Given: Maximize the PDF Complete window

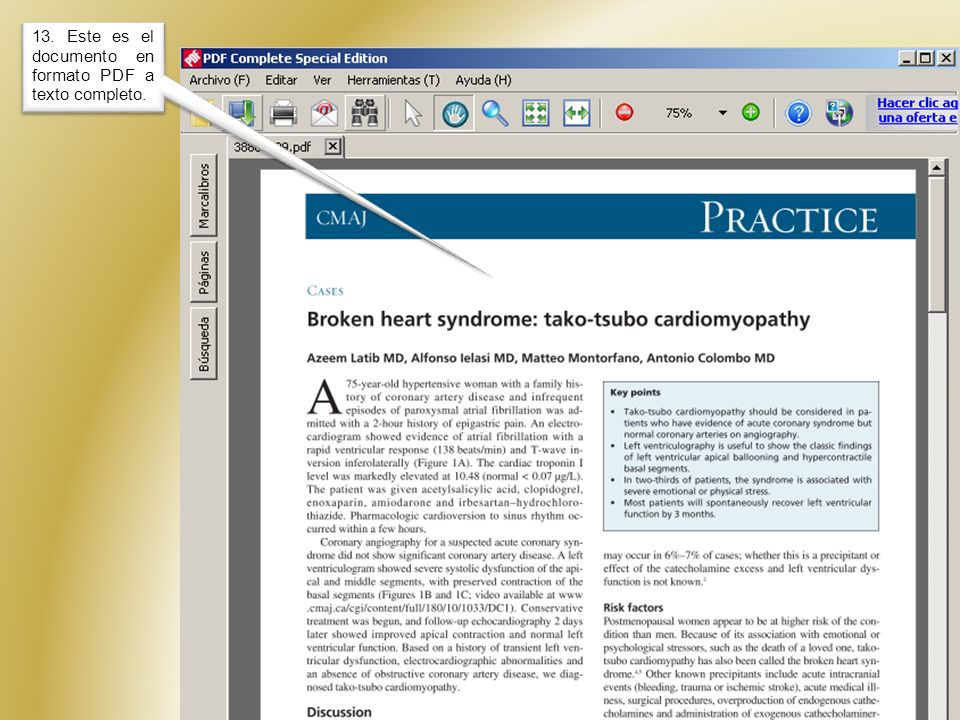Looking at the screenshot, I should [x=926, y=58].
